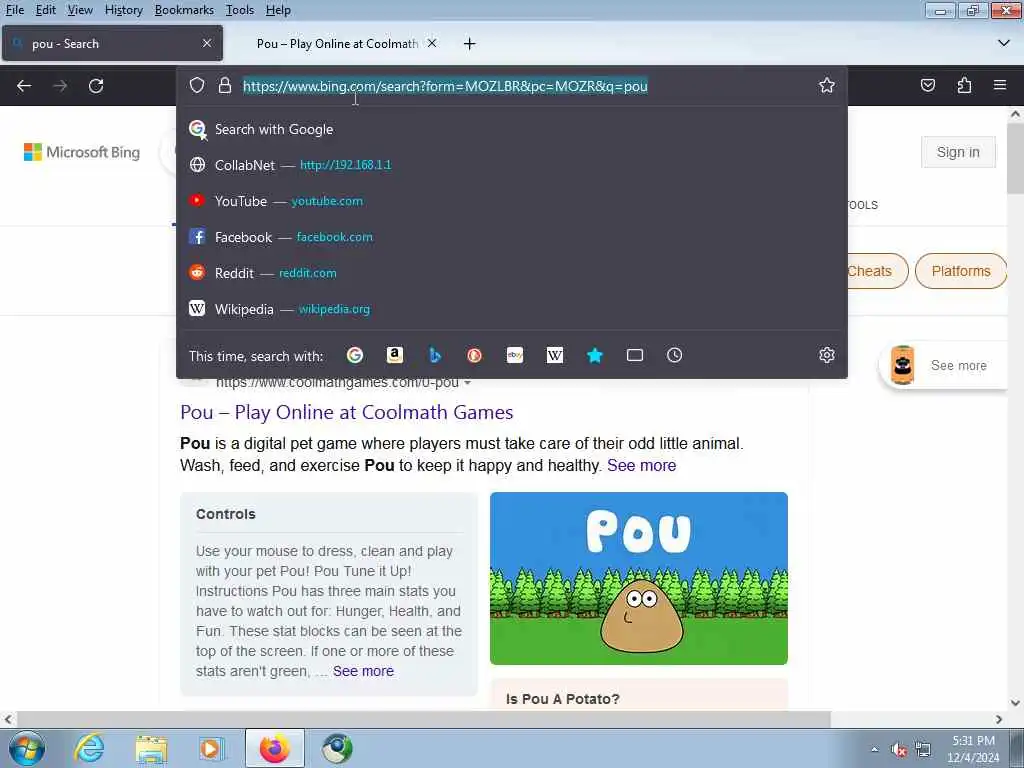Click See more after Pou description
Viewport: 1024px width, 768px height.
641,466
